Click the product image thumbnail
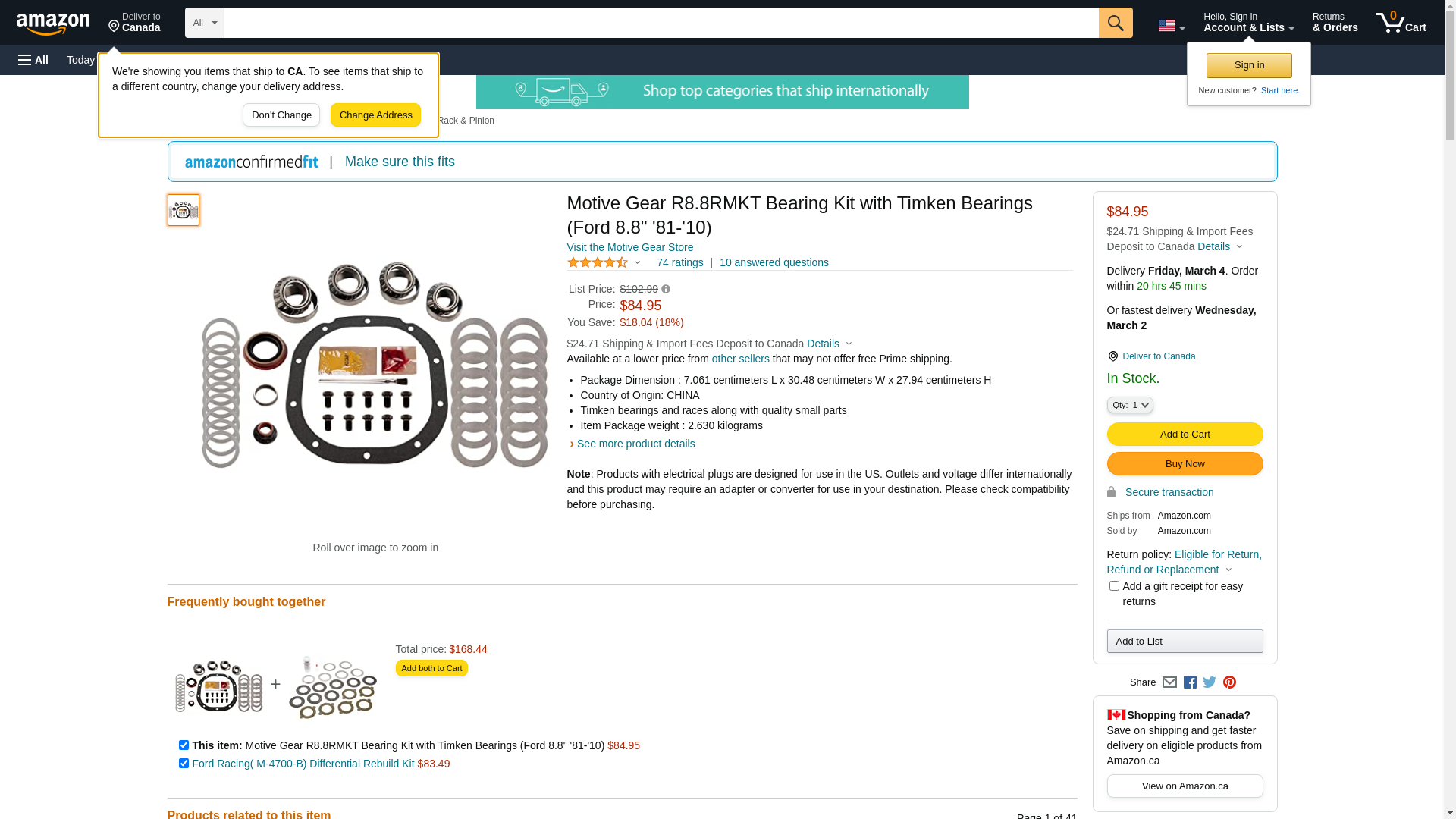The image size is (1456, 819). pyautogui.click(x=184, y=210)
